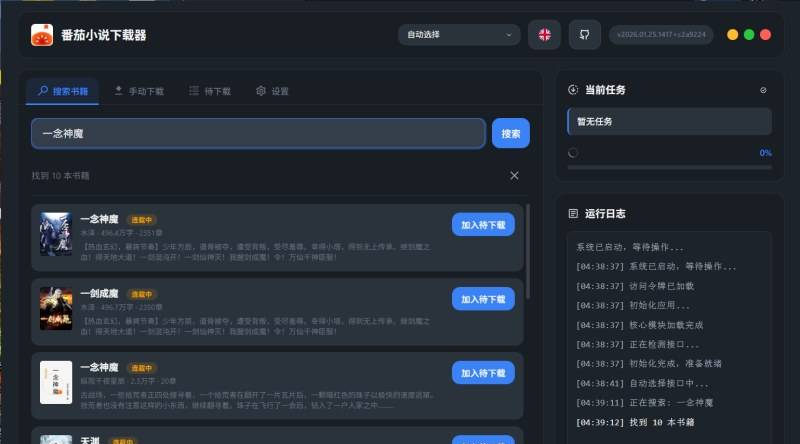800x444 pixels.
Task: Click log line 自动选择接口中
Action: point(642,383)
